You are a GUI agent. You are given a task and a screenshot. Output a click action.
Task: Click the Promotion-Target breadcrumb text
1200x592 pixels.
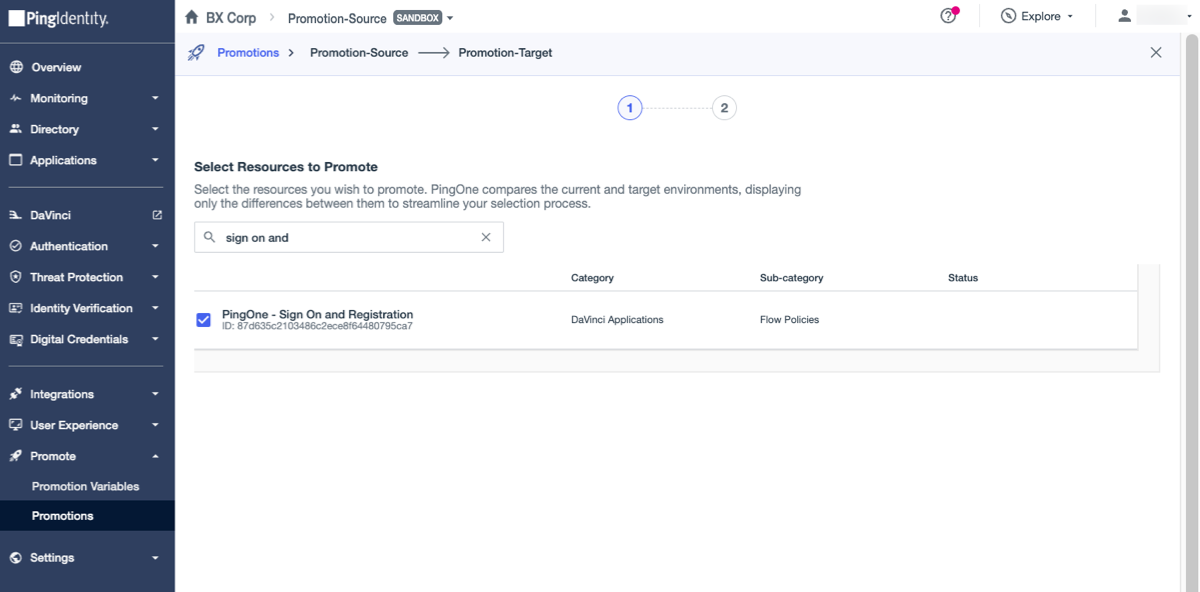pos(505,53)
